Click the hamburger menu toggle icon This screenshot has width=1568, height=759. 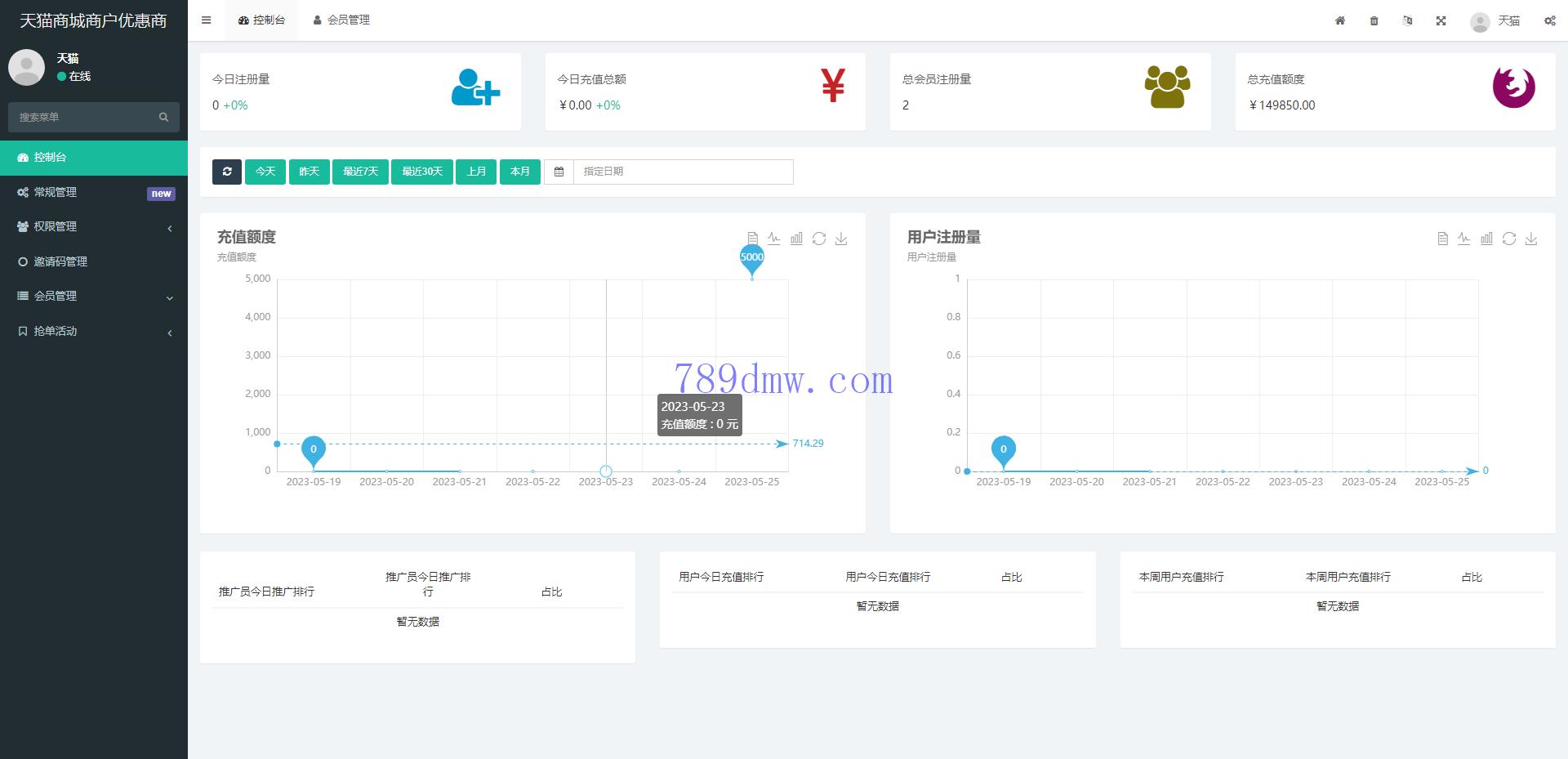pyautogui.click(x=206, y=20)
